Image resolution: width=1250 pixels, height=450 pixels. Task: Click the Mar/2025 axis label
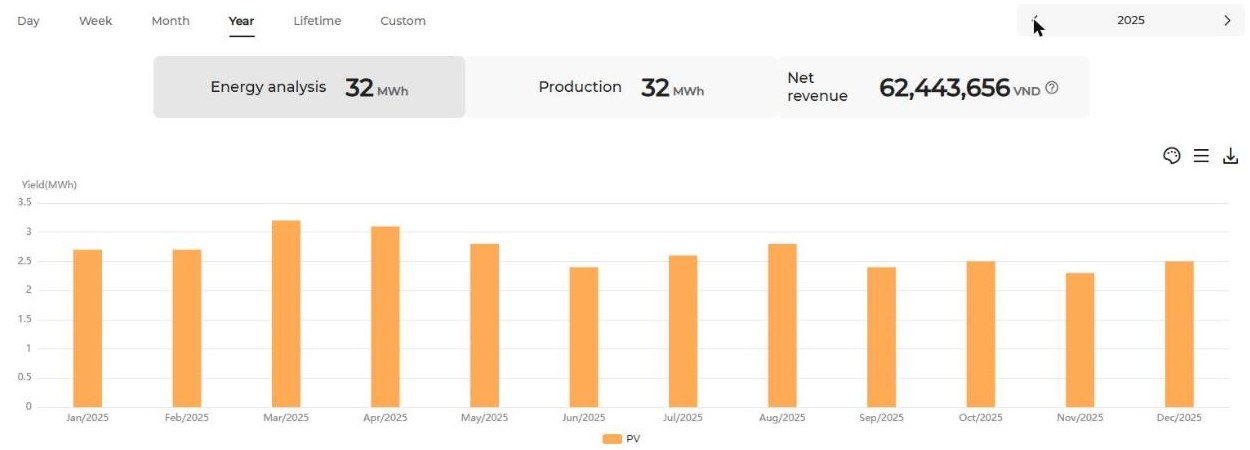click(286, 418)
